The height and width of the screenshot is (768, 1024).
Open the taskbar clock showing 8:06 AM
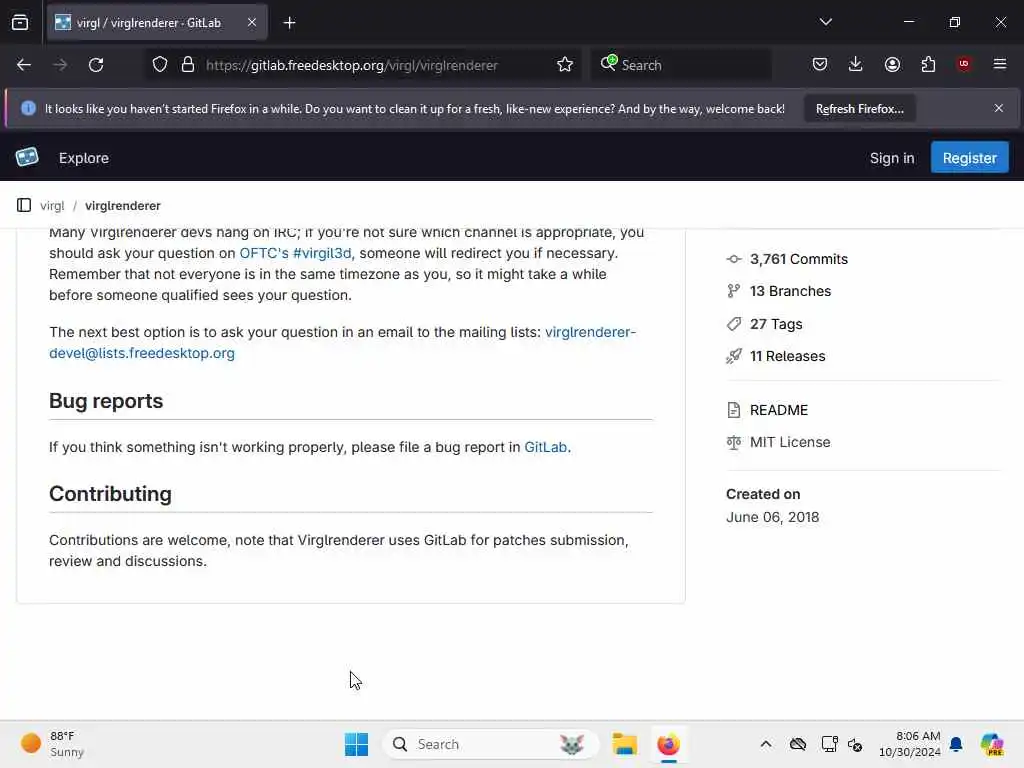[x=909, y=744]
